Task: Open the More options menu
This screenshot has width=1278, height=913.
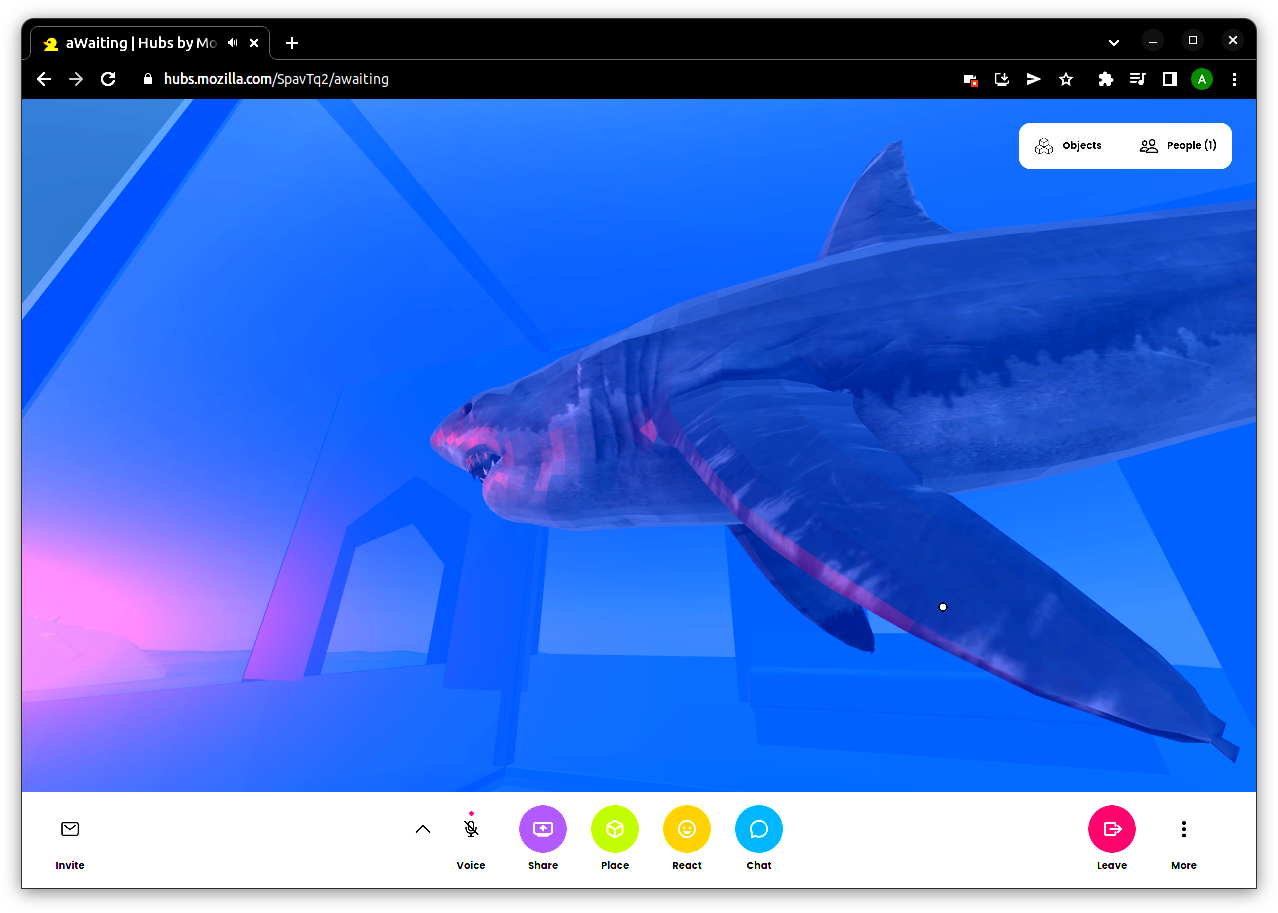Action: coord(1184,829)
